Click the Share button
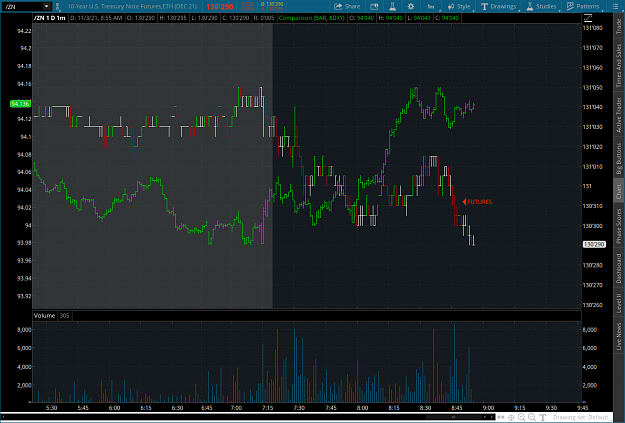The height and width of the screenshot is (423, 625). [x=347, y=6]
